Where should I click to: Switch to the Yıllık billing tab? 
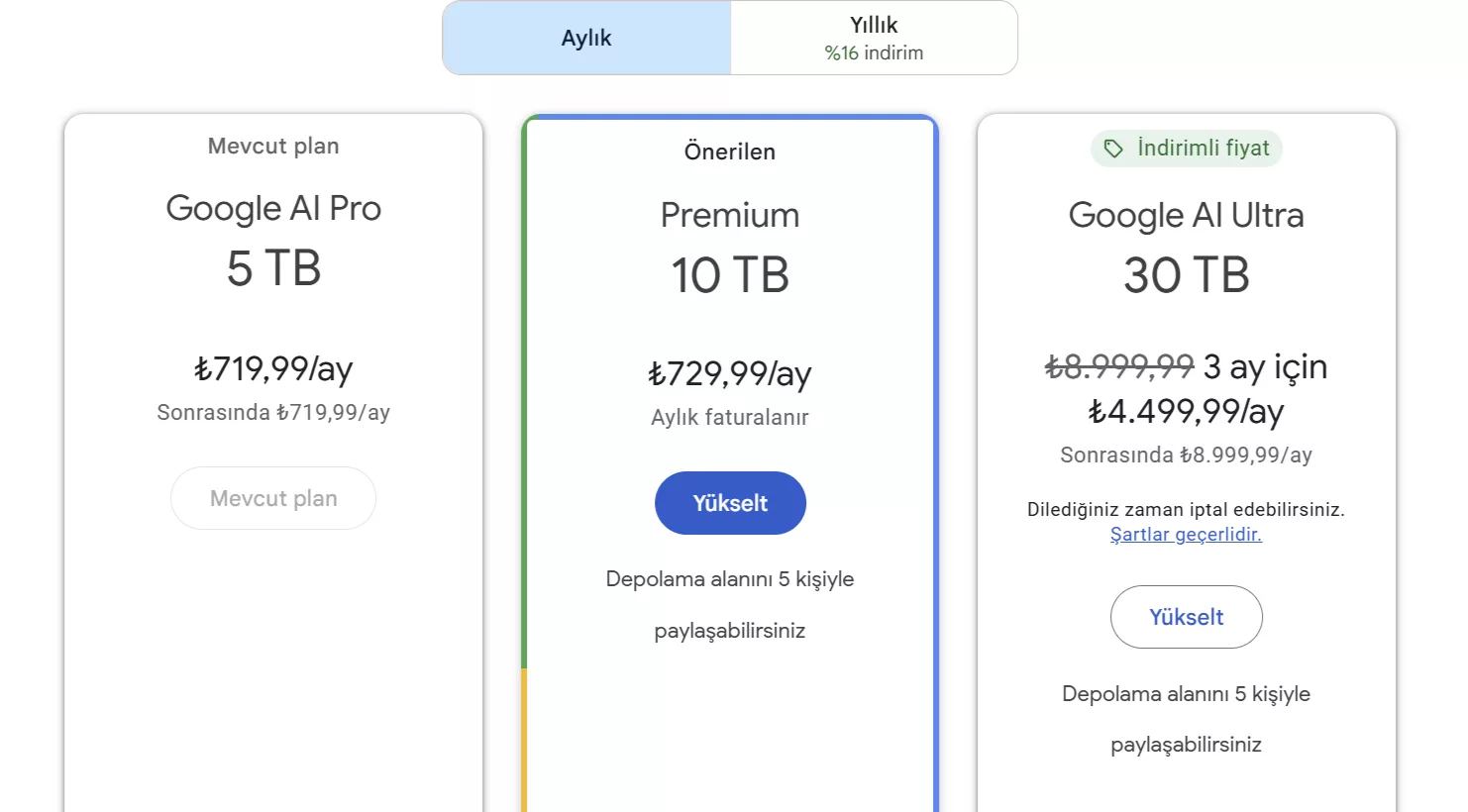873,38
